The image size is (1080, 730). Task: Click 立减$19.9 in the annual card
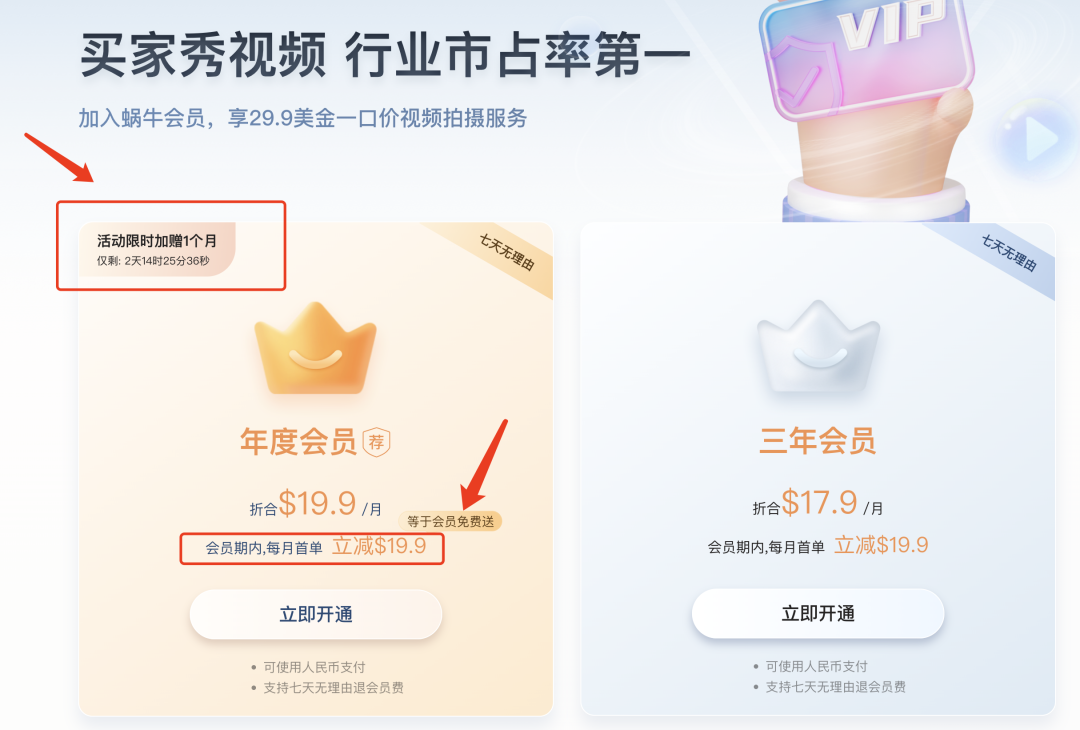[380, 546]
